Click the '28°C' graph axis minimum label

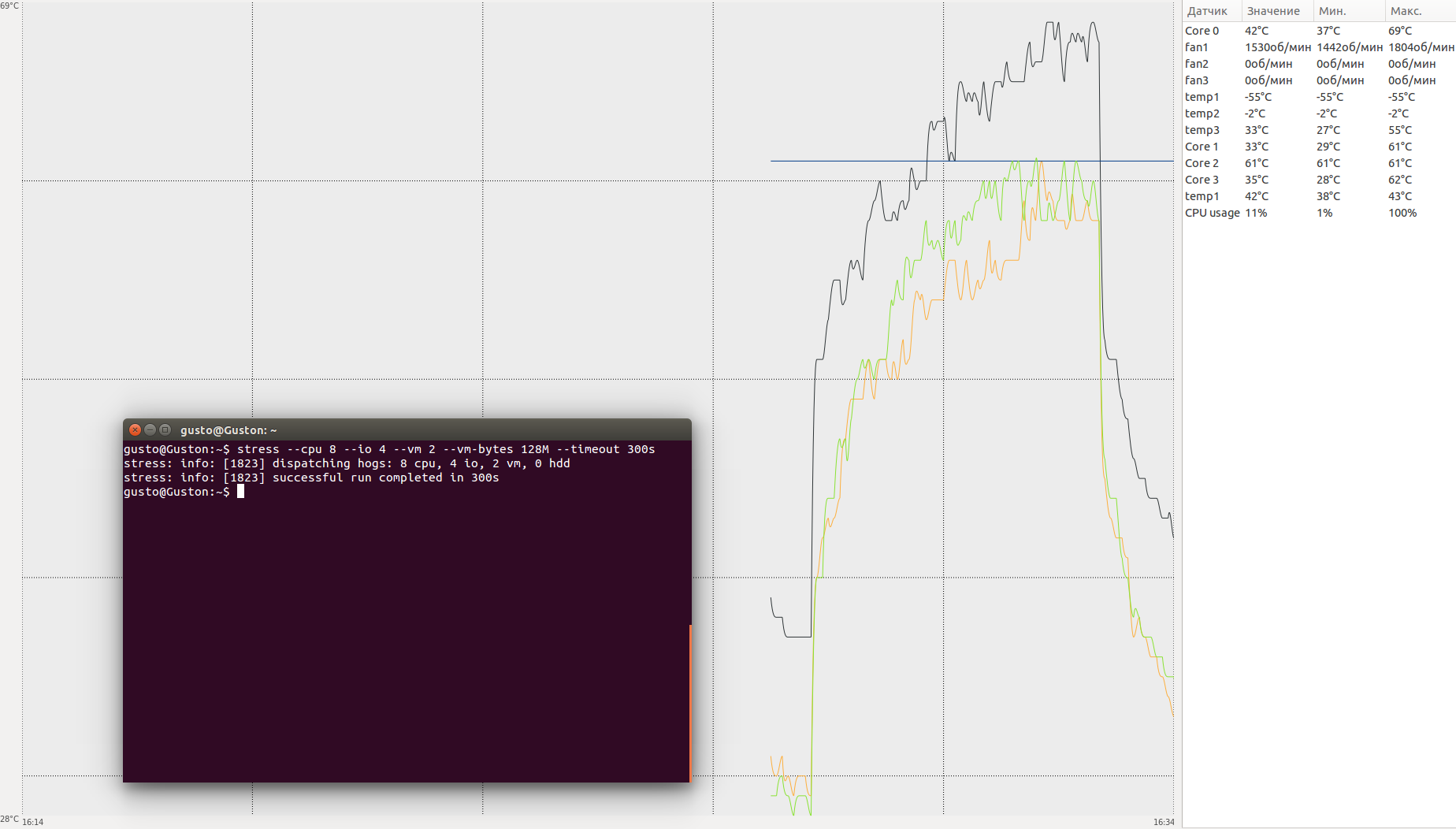click(x=9, y=819)
